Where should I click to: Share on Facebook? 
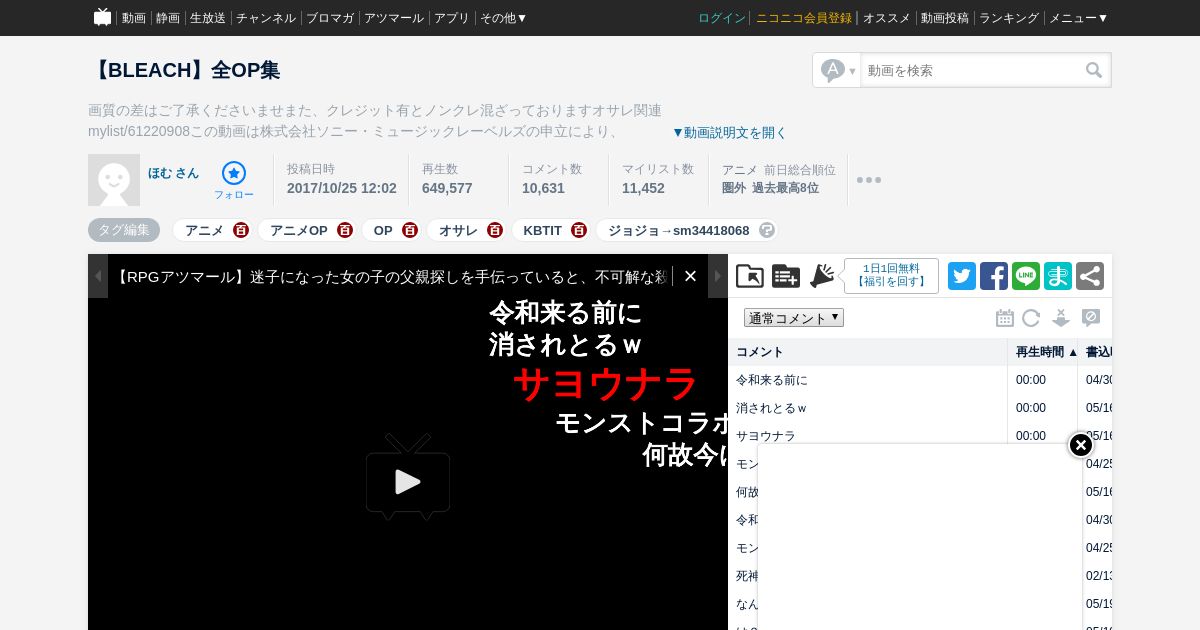tap(994, 276)
